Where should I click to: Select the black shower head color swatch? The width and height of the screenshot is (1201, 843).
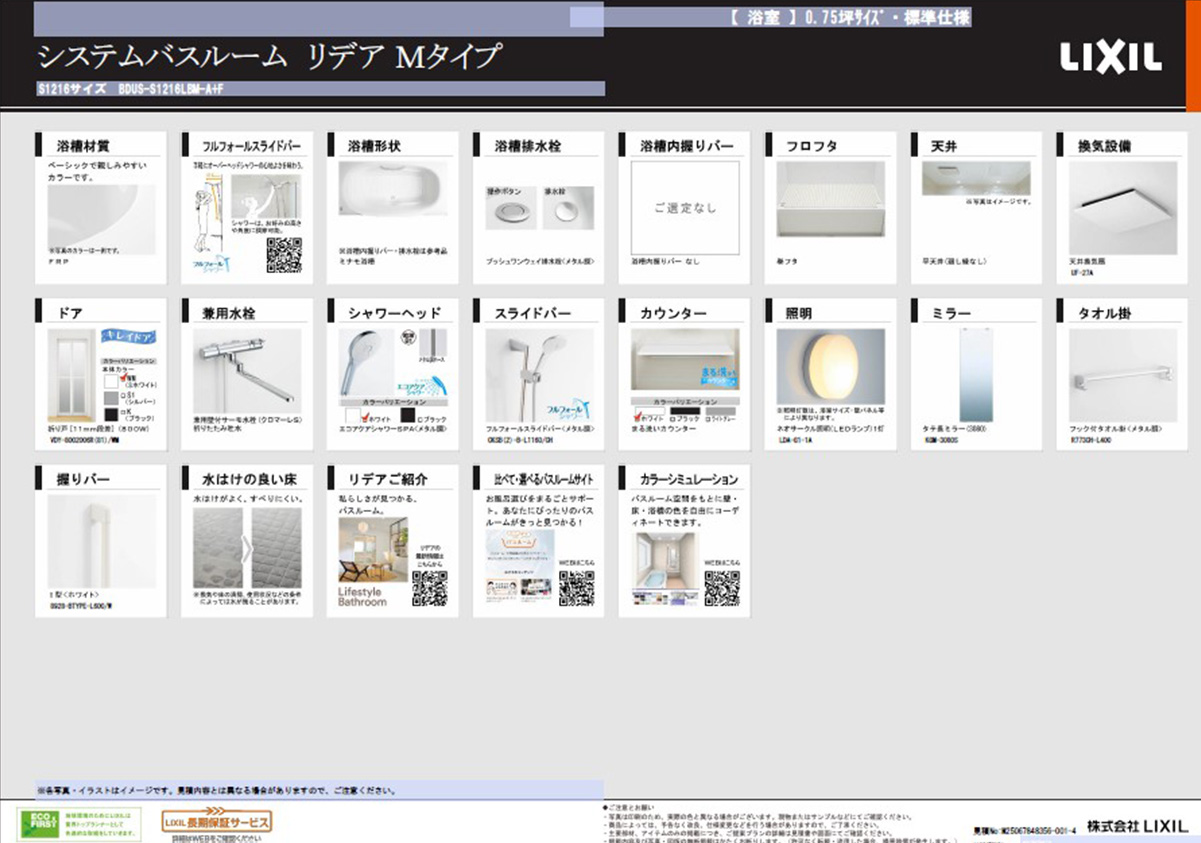point(406,416)
